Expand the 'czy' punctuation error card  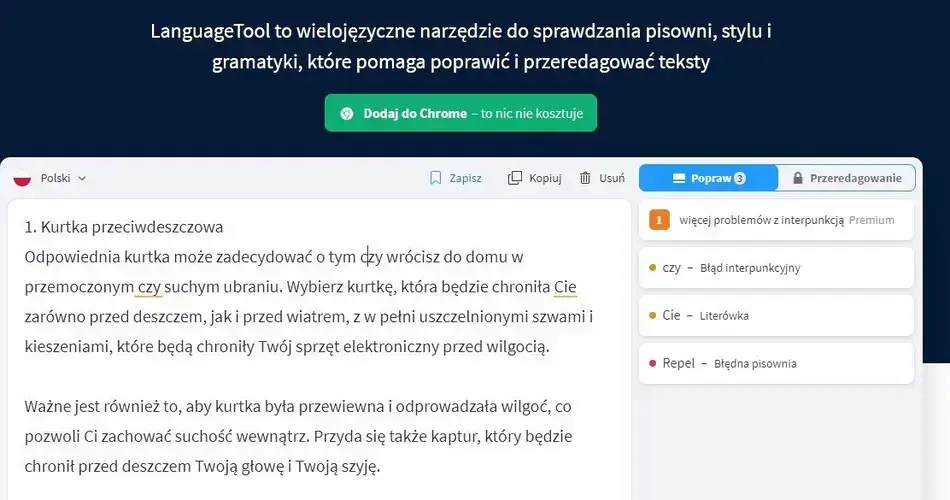(775, 268)
